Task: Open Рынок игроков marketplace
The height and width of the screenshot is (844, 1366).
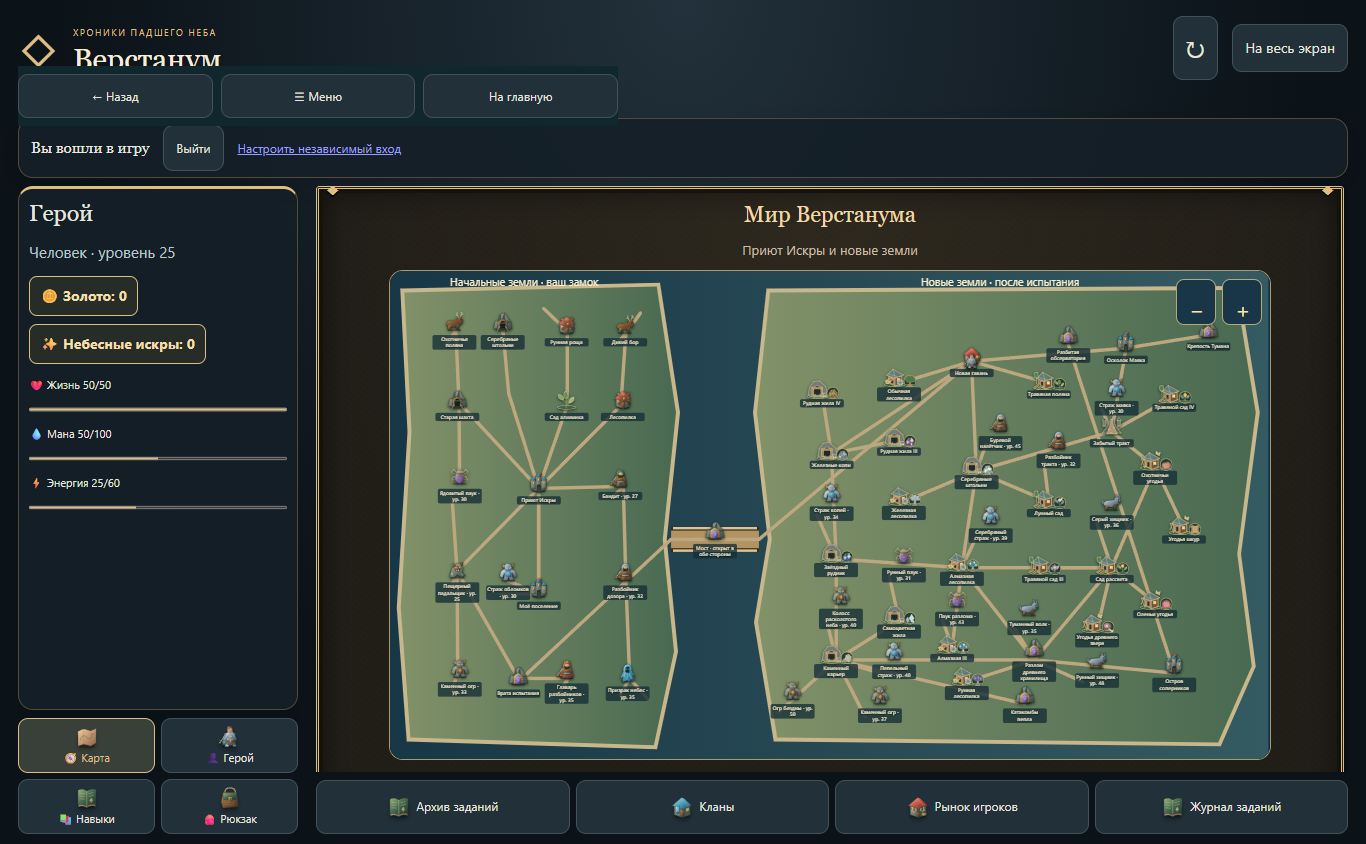Action: [962, 807]
